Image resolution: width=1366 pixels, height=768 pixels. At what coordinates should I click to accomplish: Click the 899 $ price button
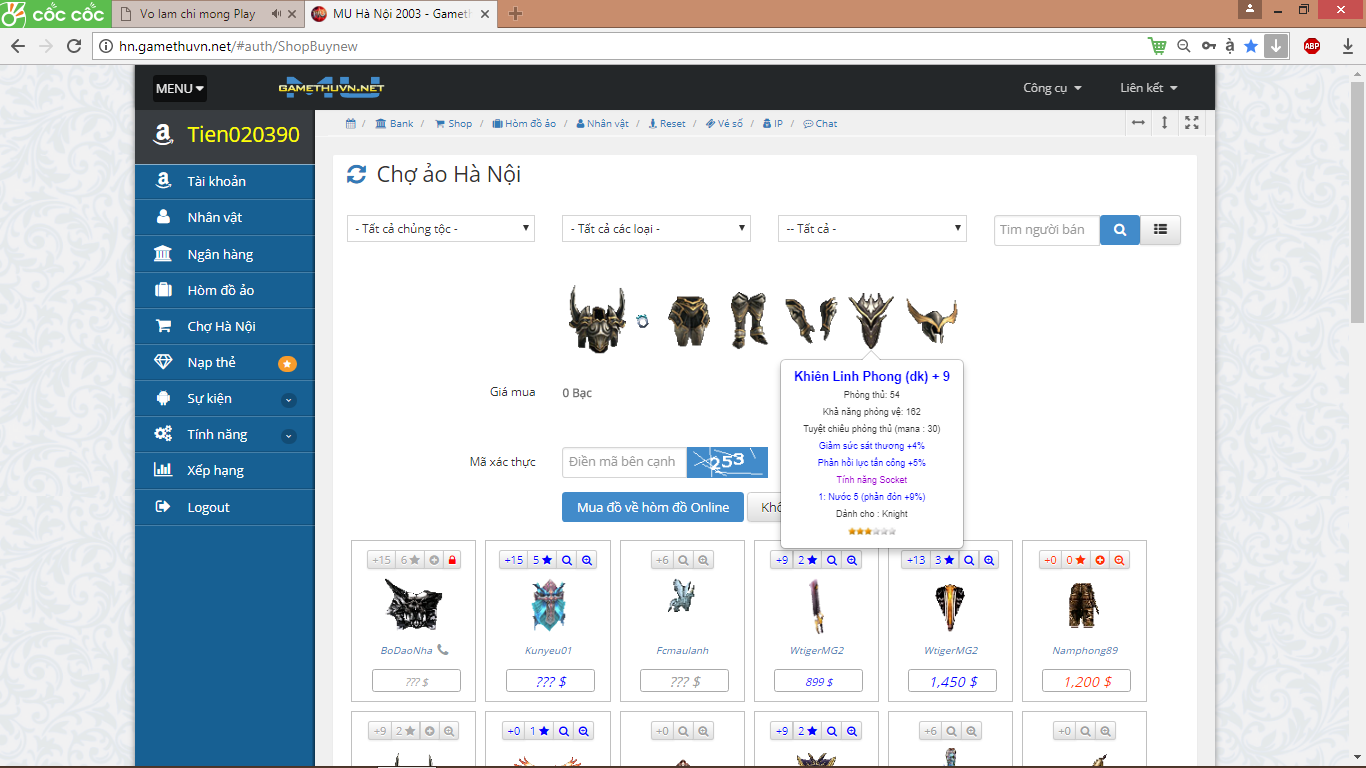tap(819, 681)
